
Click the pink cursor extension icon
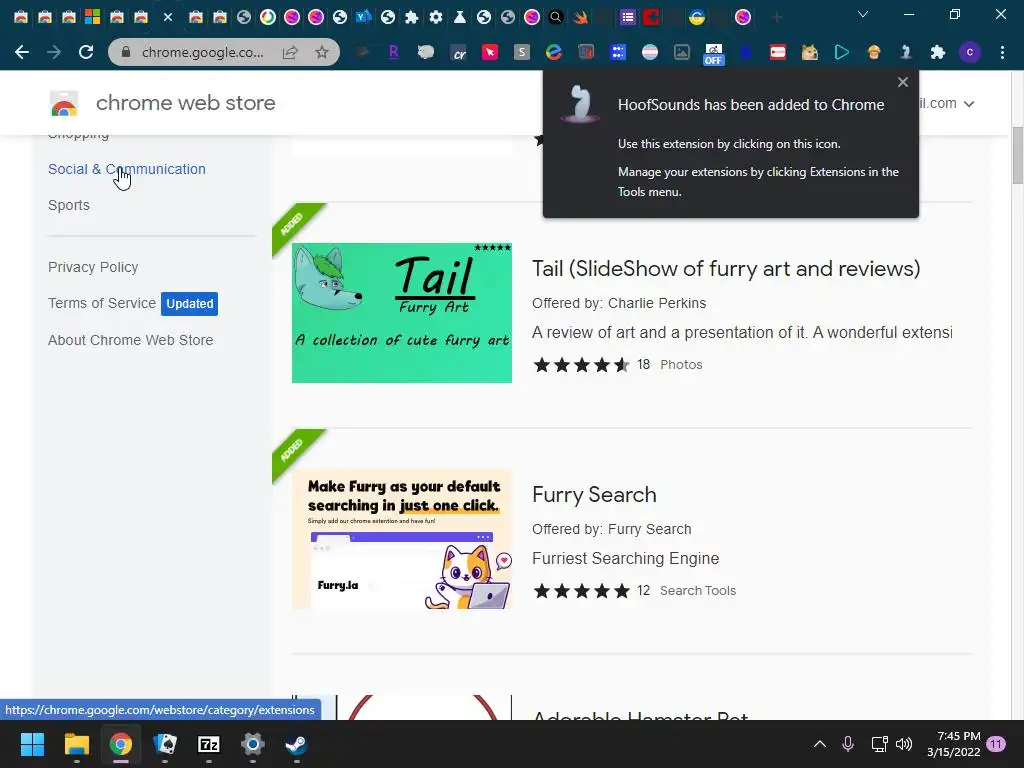click(490, 52)
